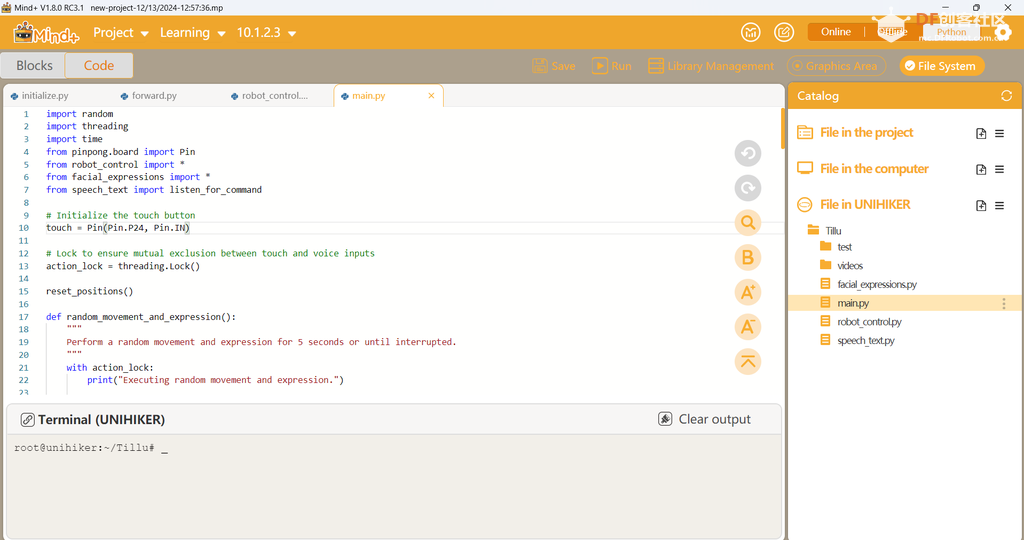This screenshot has width=1024, height=540.
Task: Toggle the File System panel
Action: 941,66
